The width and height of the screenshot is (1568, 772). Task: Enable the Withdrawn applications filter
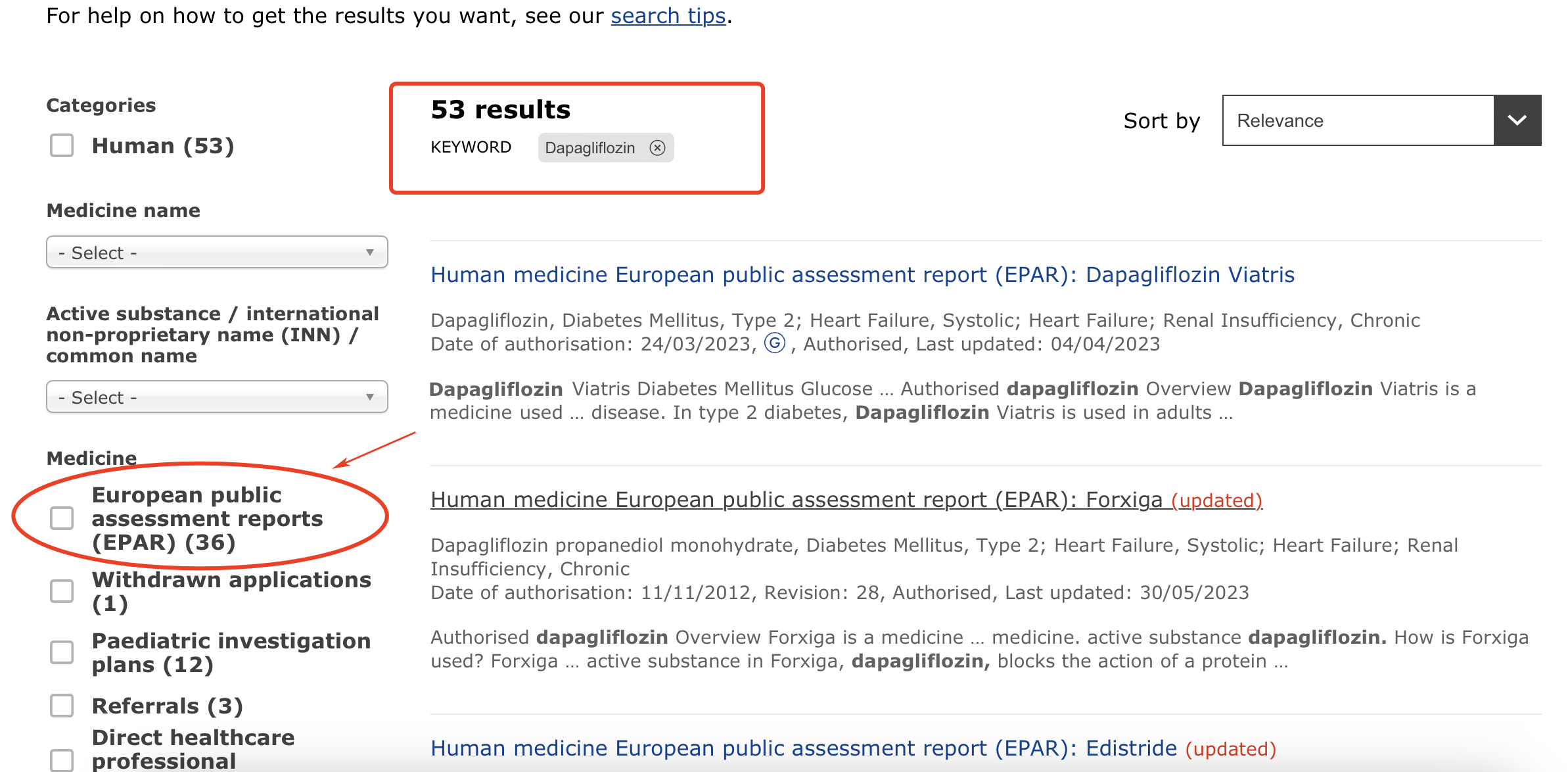click(x=62, y=591)
